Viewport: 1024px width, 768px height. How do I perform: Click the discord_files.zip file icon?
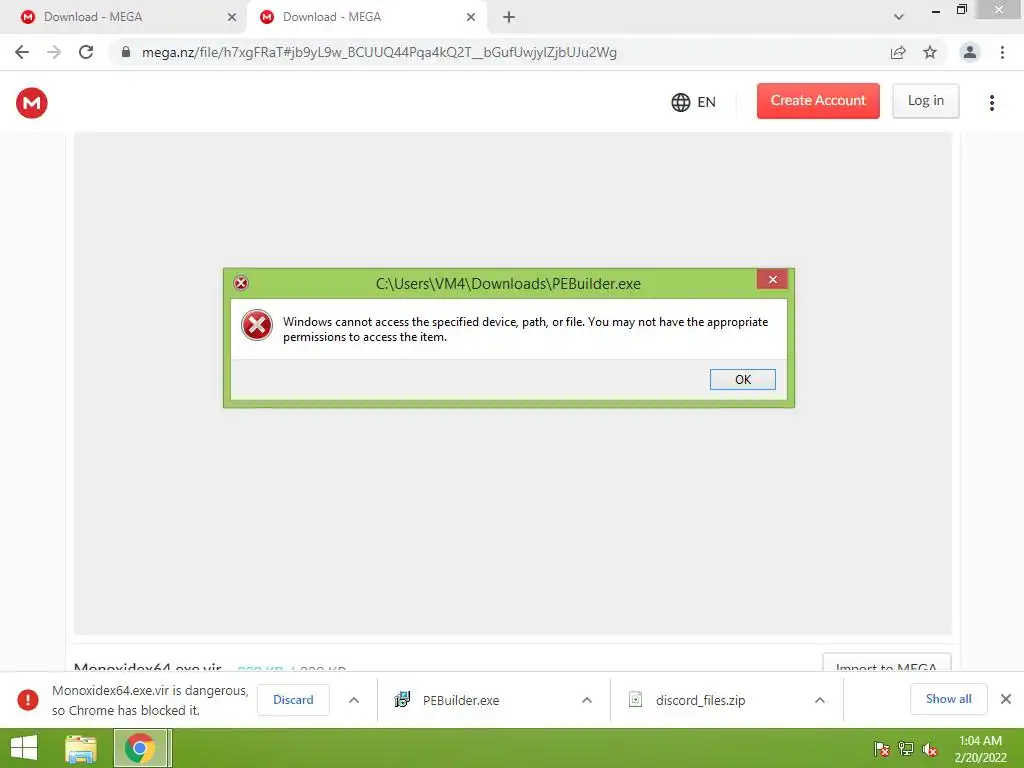[x=635, y=699]
